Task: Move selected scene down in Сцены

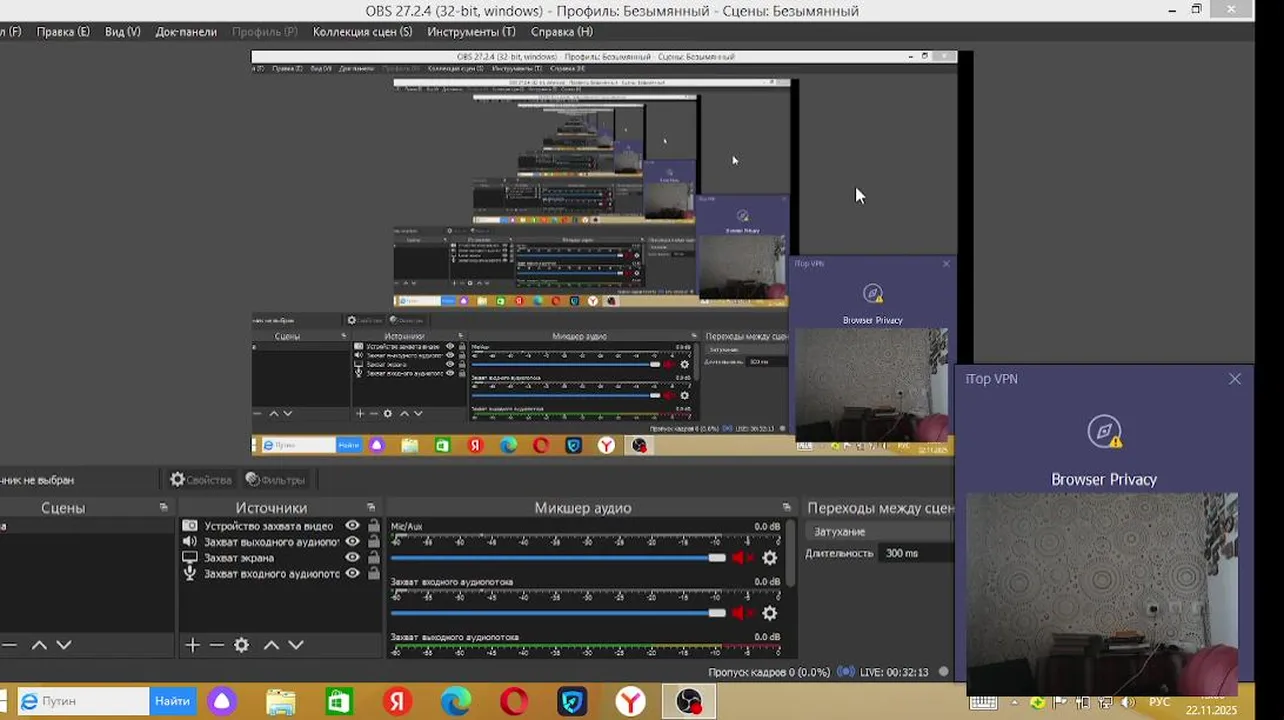Action: click(x=64, y=645)
